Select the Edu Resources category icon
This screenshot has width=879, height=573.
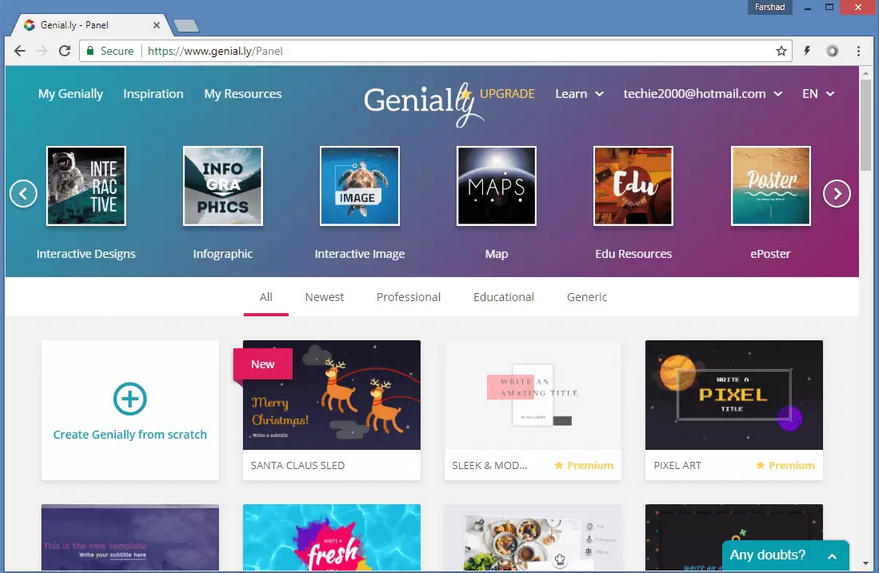click(x=633, y=186)
